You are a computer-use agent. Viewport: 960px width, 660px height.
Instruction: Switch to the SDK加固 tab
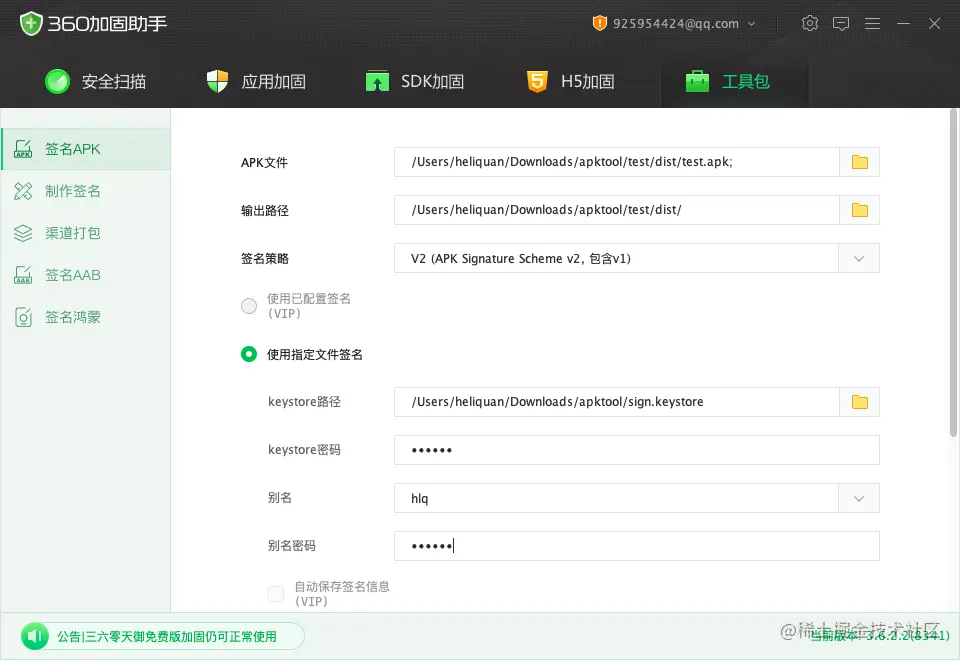coord(415,81)
